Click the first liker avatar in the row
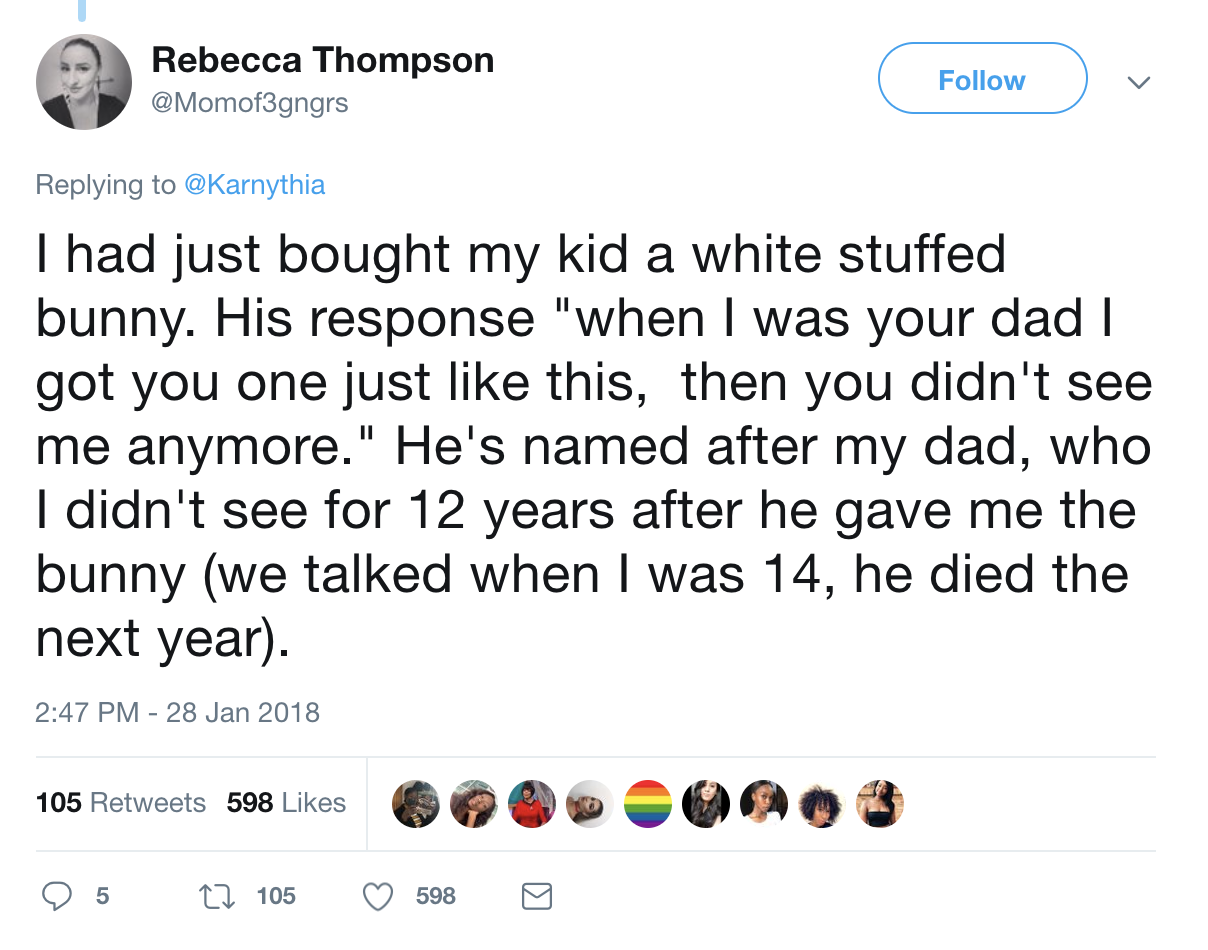1208x950 pixels. click(x=414, y=804)
